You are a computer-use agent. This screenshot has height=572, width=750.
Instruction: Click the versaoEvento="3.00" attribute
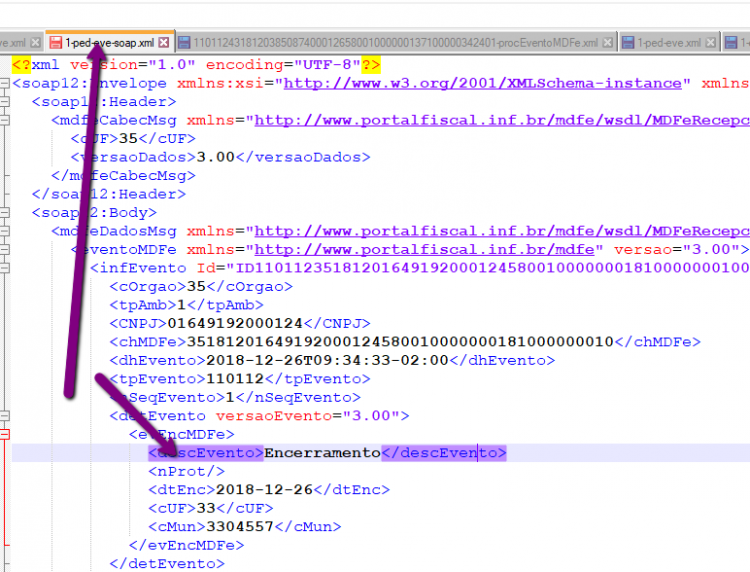308,416
